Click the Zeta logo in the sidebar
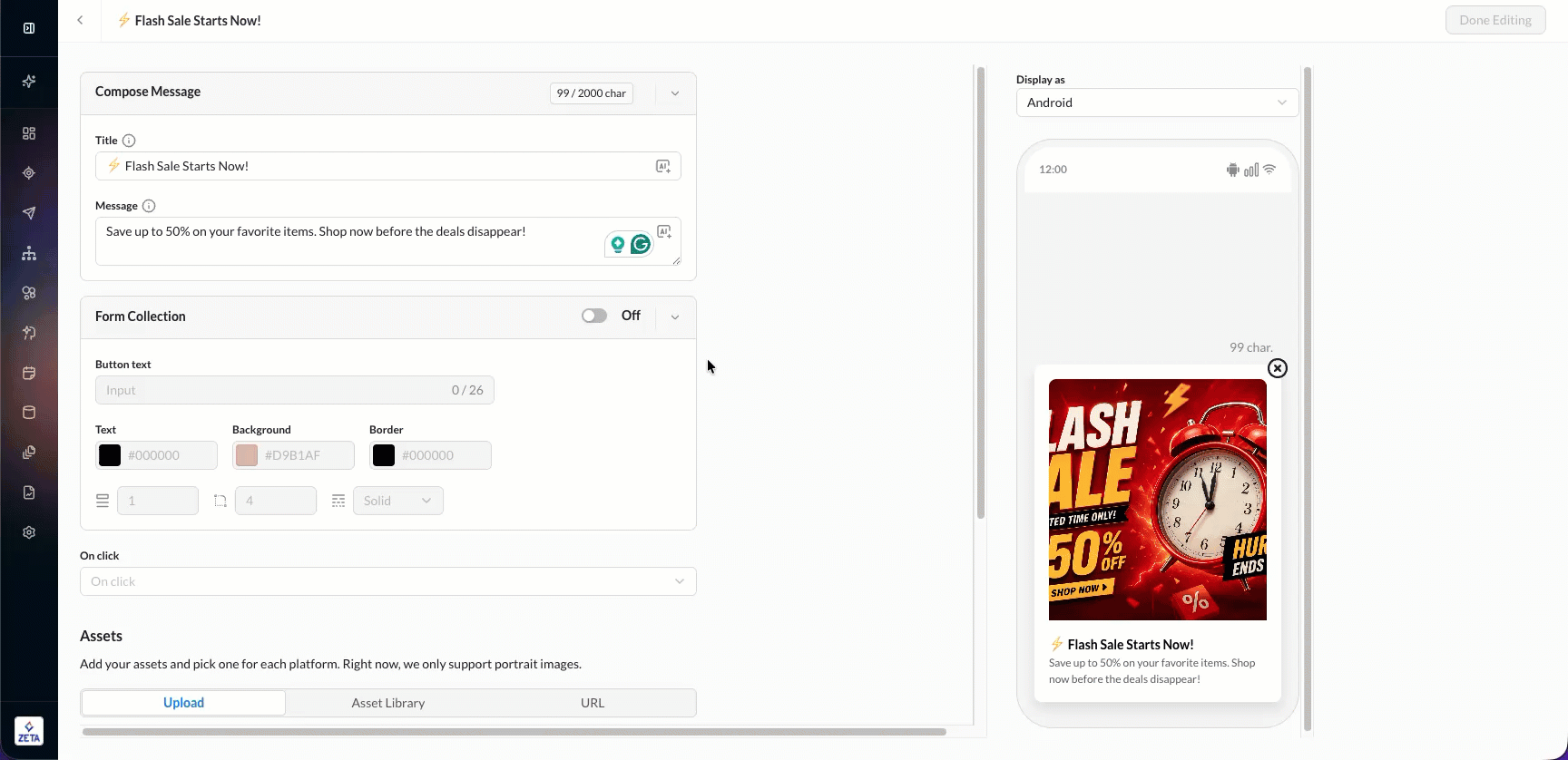Screen dimensions: 1568x760 point(29,731)
